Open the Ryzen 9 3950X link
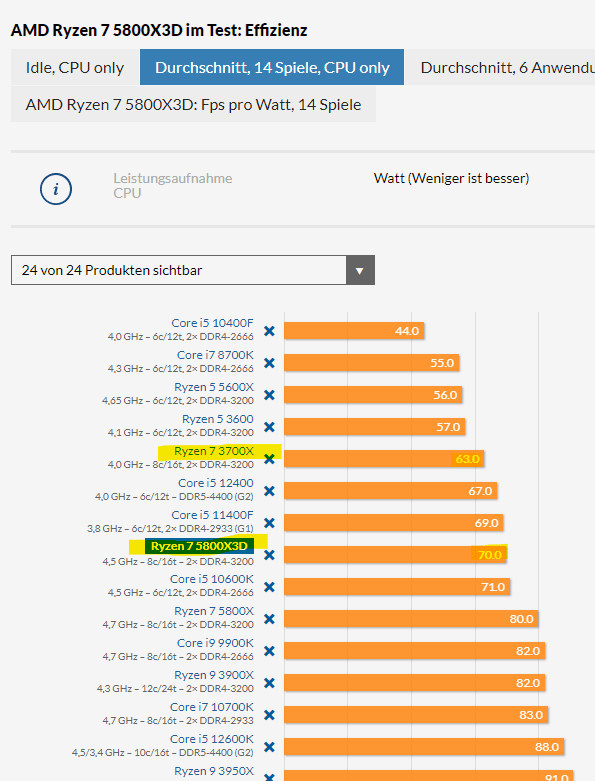Viewport: 595px width, 781px height. tap(214, 771)
